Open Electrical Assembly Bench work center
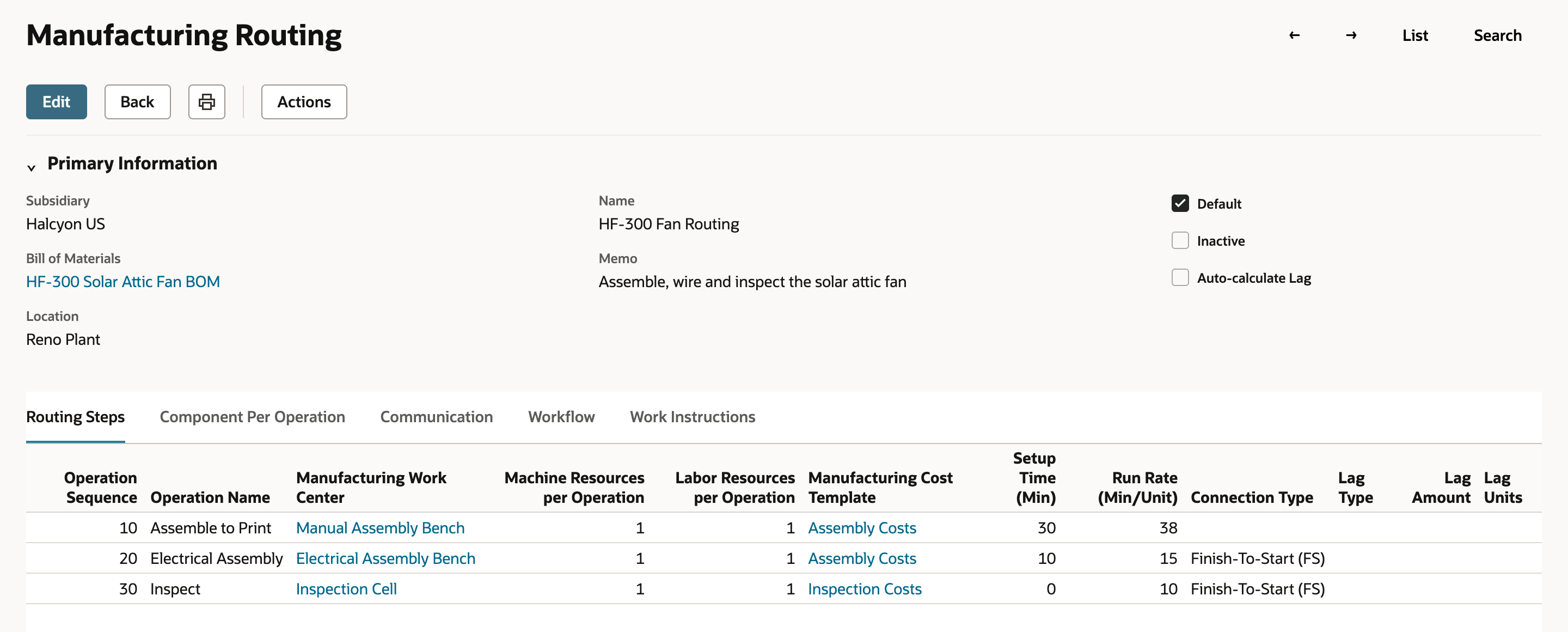This screenshot has width=1568, height=632. 385,558
